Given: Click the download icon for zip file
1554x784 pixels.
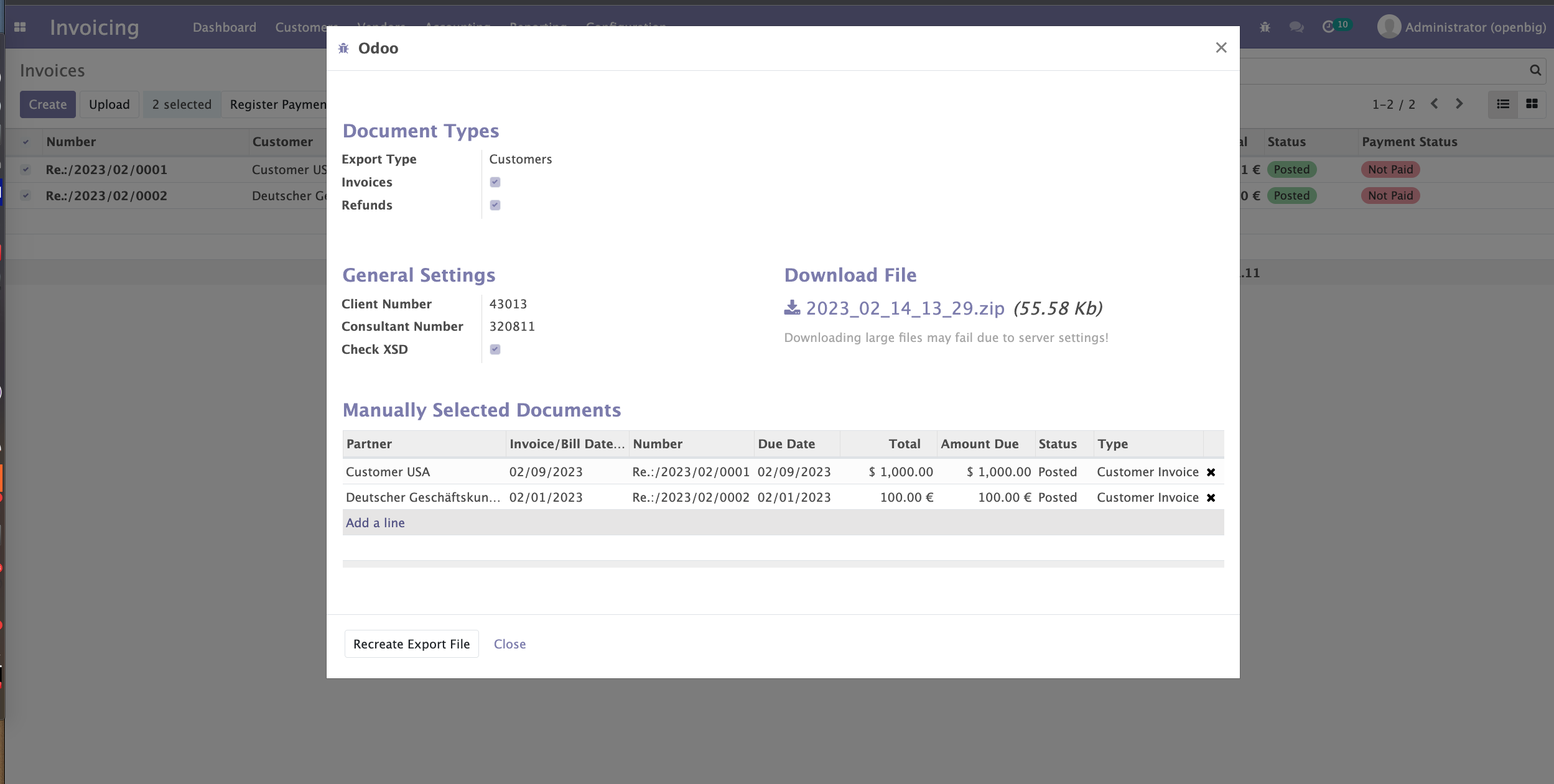Looking at the screenshot, I should (791, 307).
